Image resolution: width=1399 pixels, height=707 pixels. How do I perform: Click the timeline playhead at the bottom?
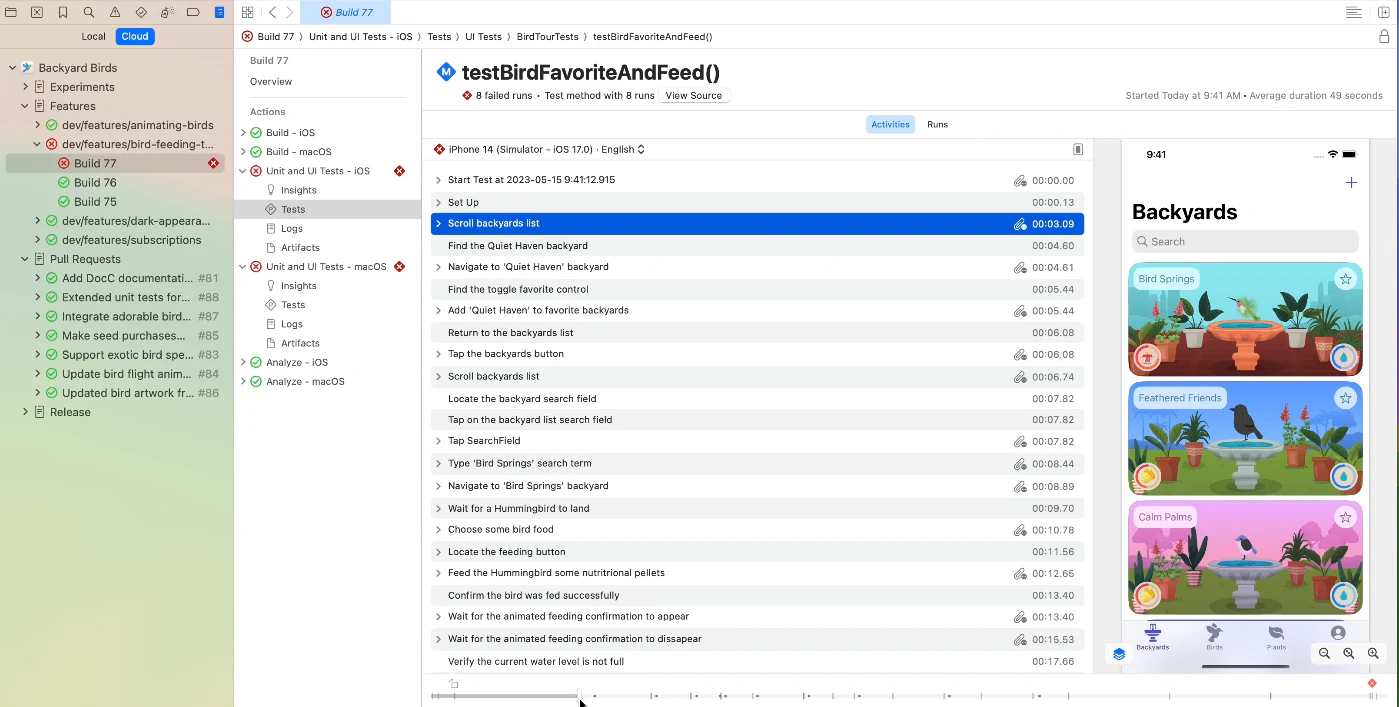(580, 697)
